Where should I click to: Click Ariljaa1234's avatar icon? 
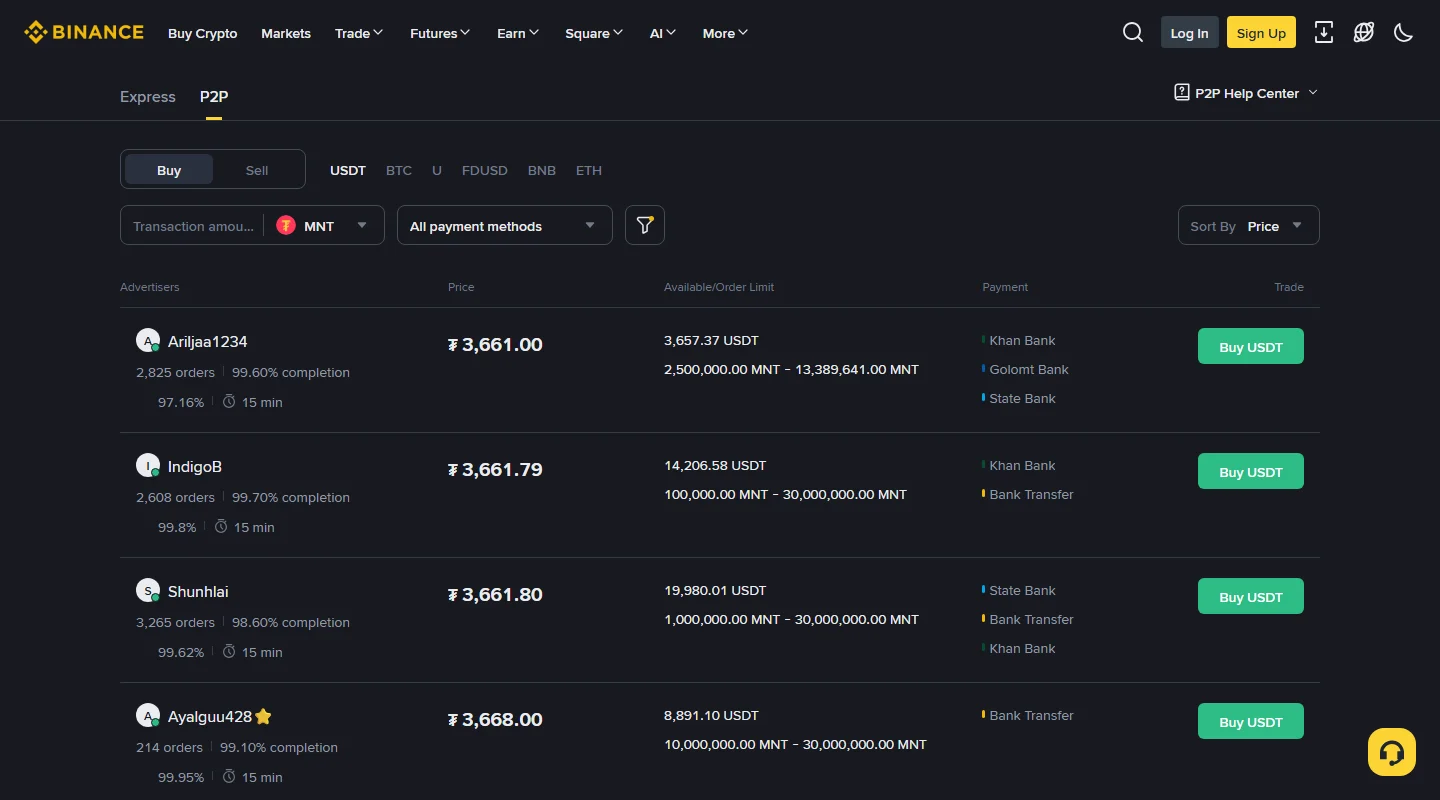click(148, 341)
